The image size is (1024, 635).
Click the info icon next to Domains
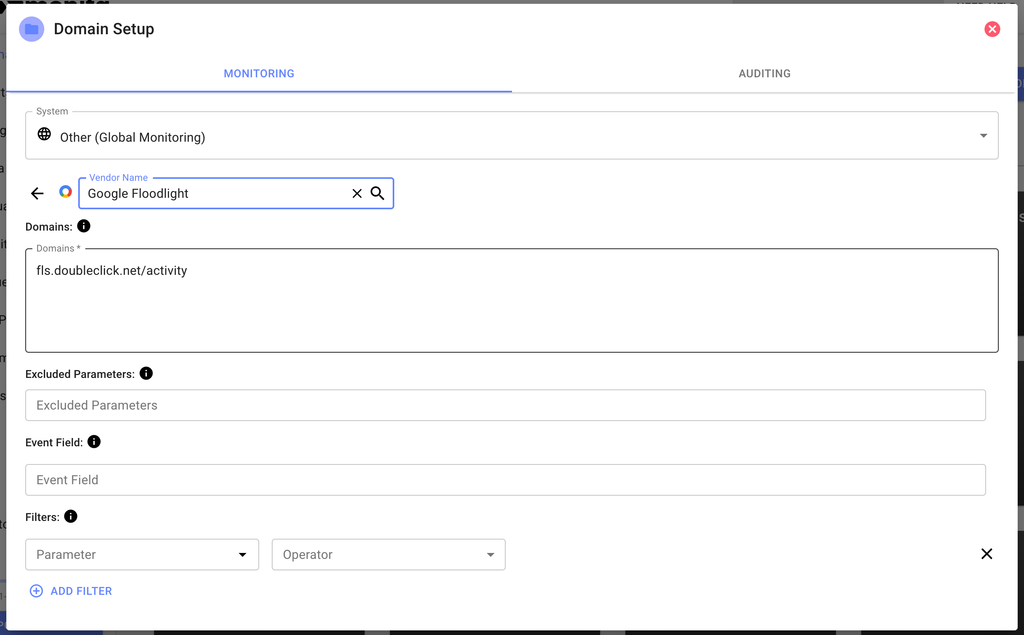[84, 226]
